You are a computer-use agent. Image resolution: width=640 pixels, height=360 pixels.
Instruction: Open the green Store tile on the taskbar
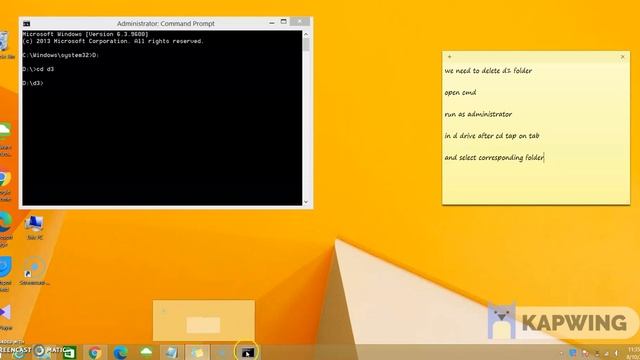click(69, 352)
